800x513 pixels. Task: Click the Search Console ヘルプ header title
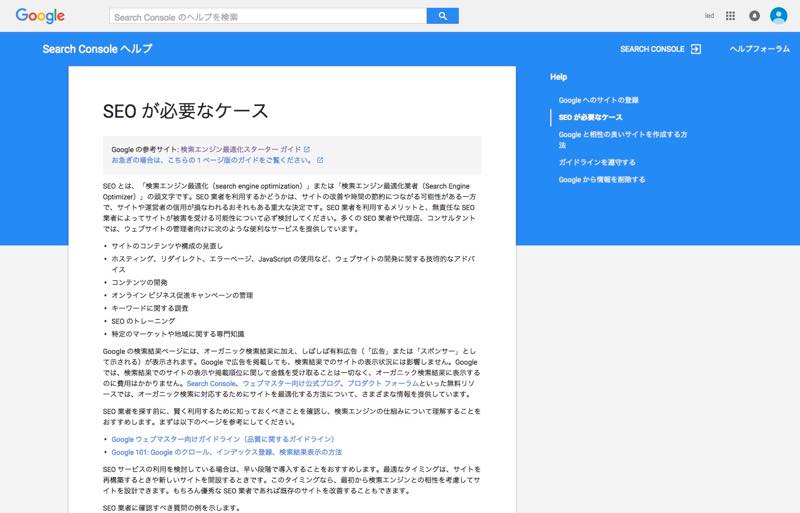[x=97, y=49]
